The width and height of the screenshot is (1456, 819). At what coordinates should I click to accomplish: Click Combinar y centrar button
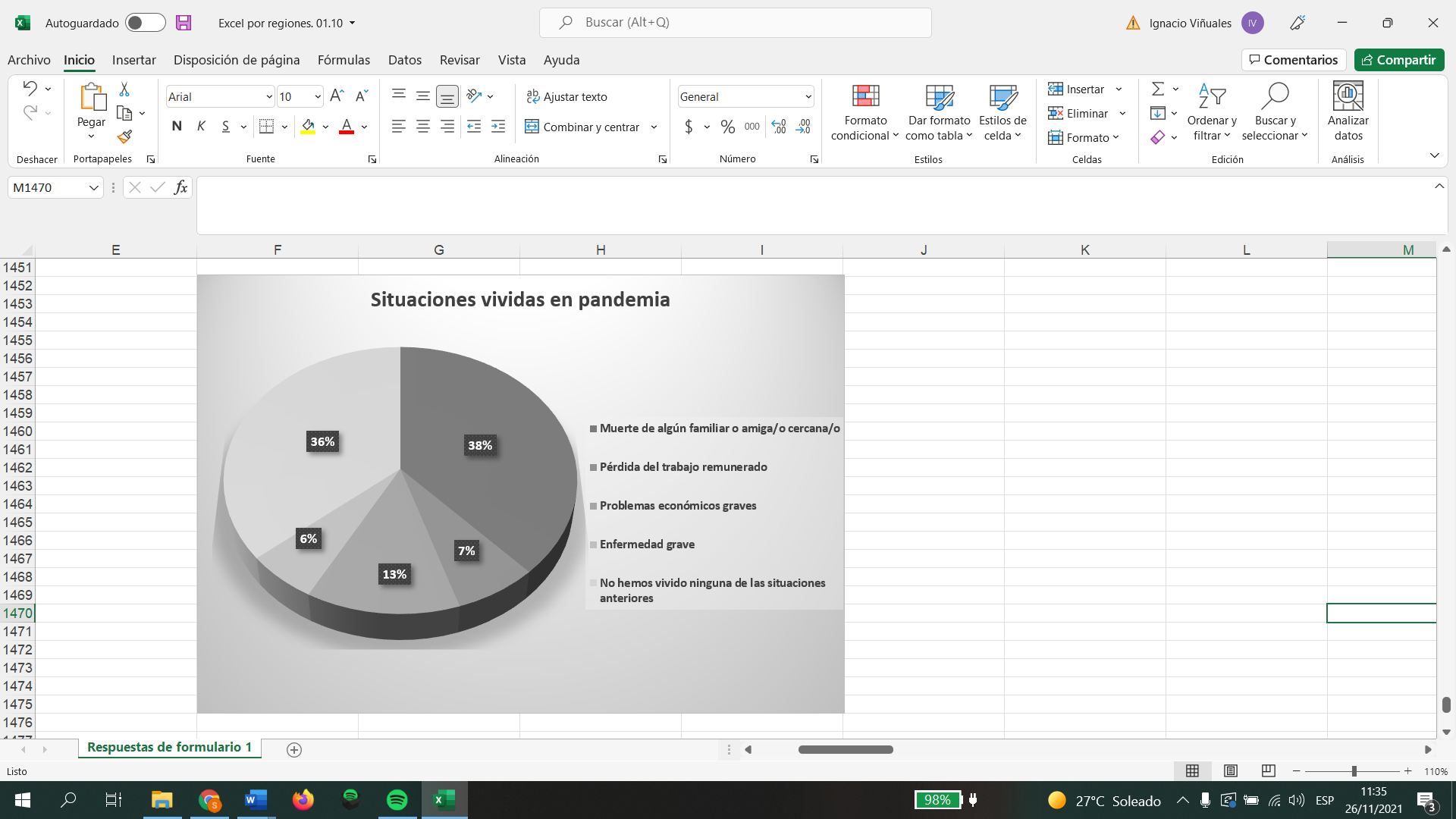(x=582, y=127)
